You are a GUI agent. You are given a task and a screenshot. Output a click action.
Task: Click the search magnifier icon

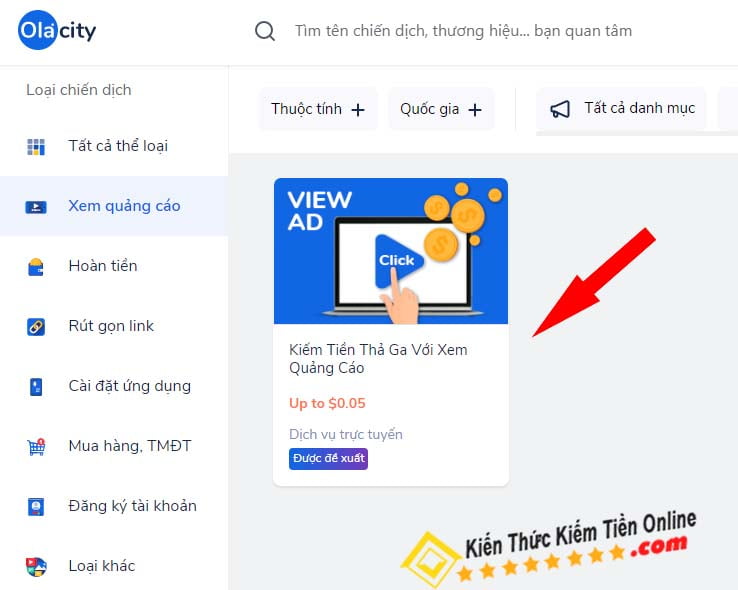pyautogui.click(x=265, y=31)
